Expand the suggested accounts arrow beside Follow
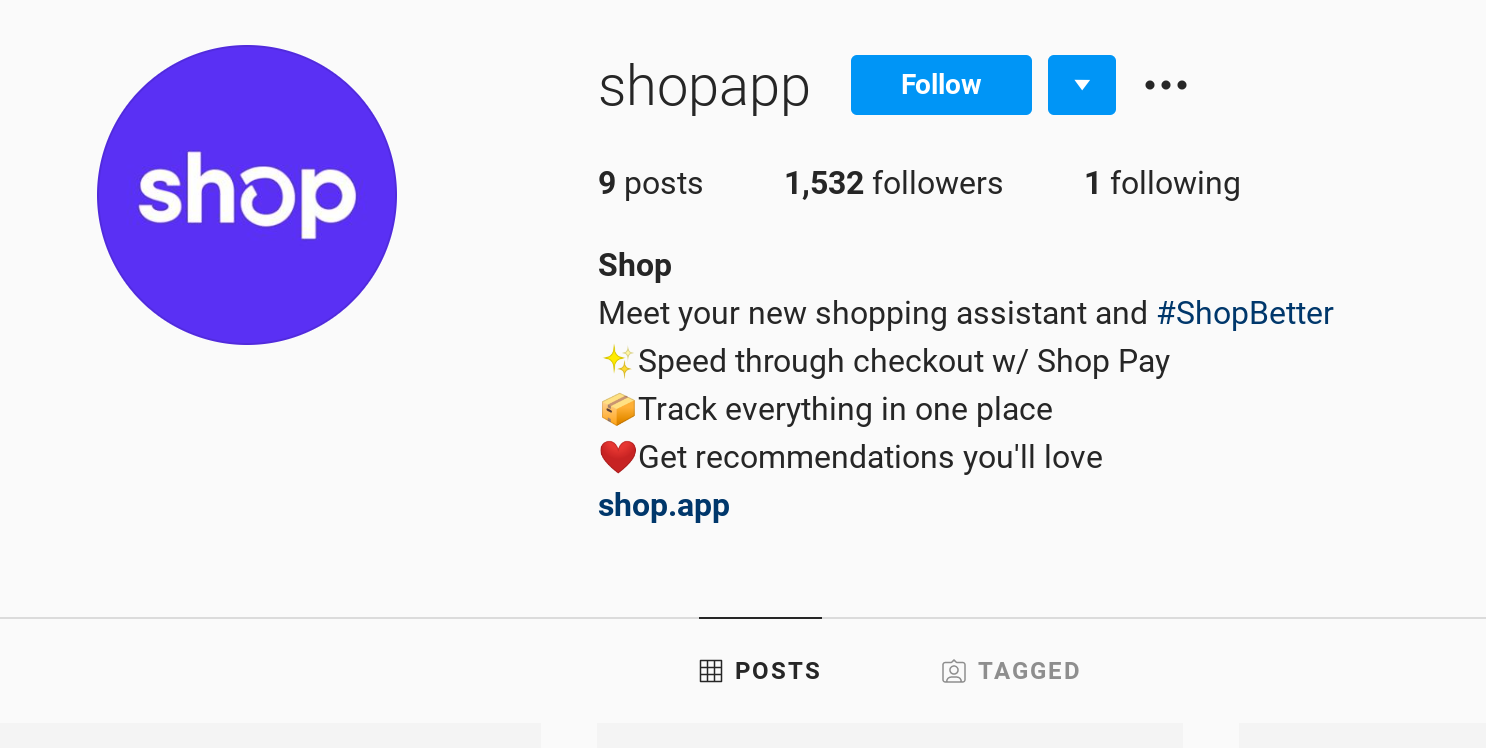1486x748 pixels. pos(1082,85)
